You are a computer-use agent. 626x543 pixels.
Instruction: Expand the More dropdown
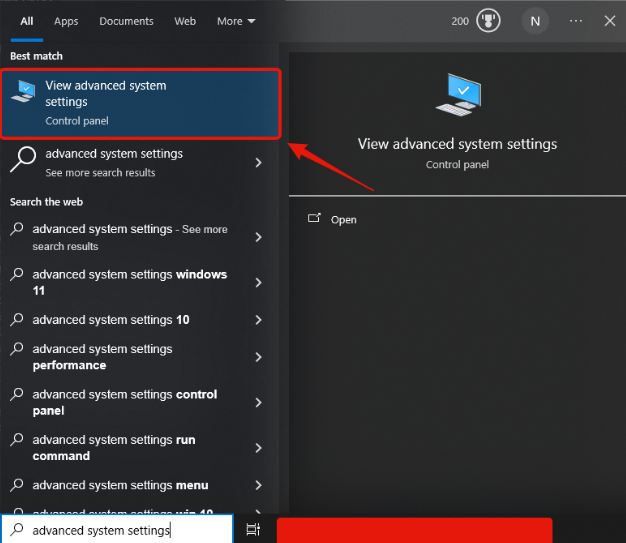coord(236,21)
